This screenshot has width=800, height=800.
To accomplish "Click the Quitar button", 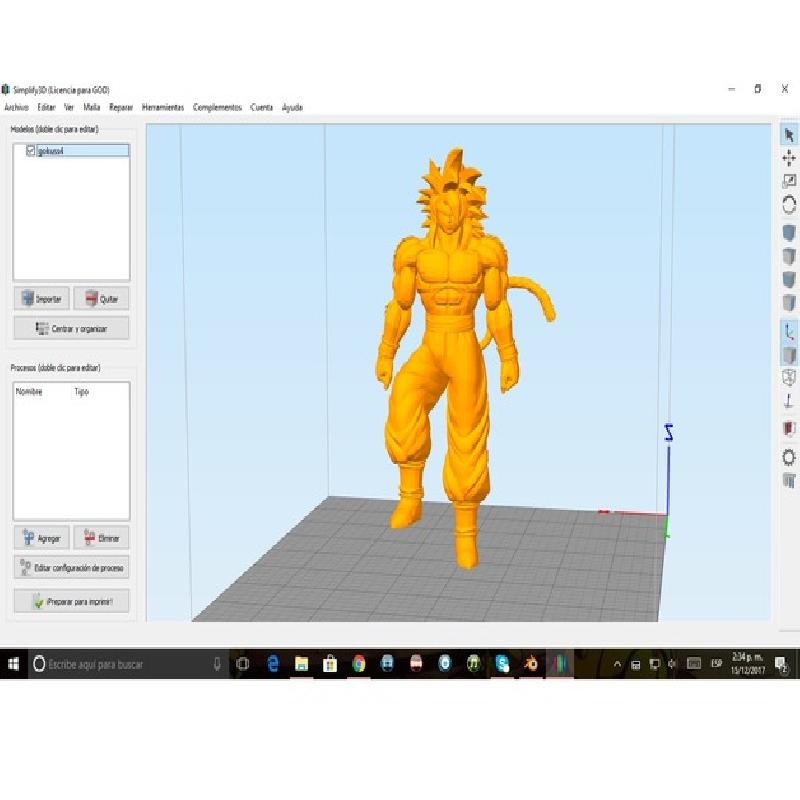I will click(101, 299).
